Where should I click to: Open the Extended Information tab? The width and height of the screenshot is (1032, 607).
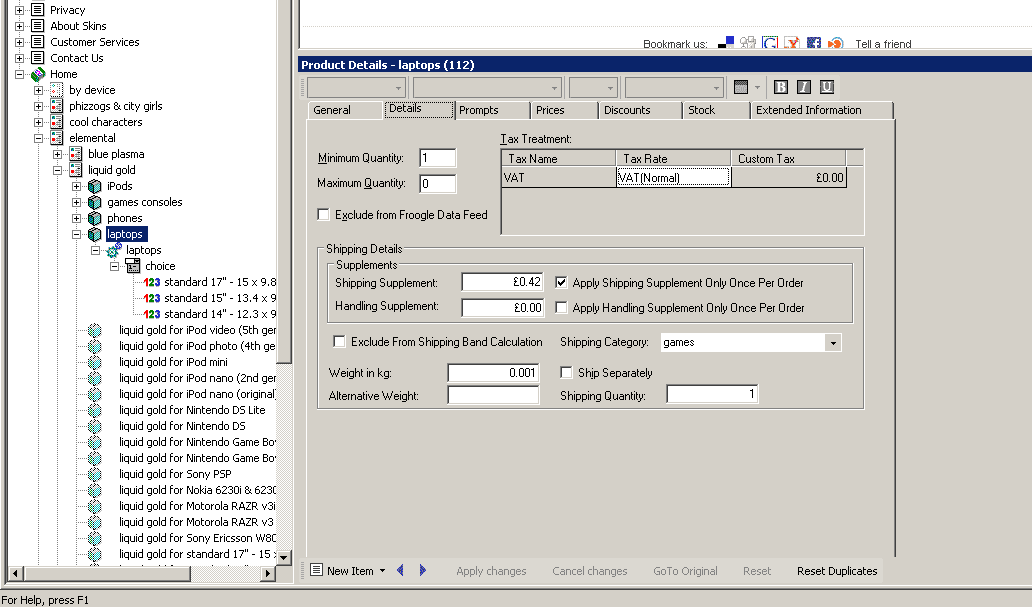tap(808, 110)
